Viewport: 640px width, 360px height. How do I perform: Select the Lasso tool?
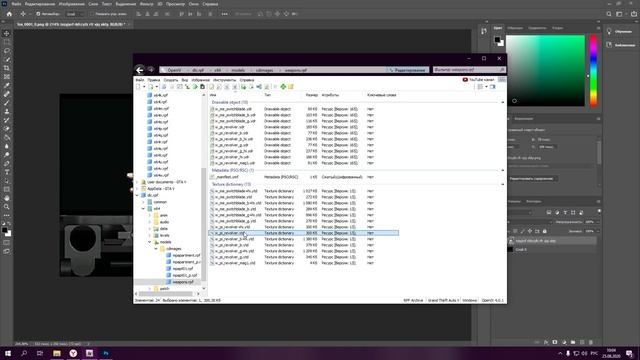7,51
